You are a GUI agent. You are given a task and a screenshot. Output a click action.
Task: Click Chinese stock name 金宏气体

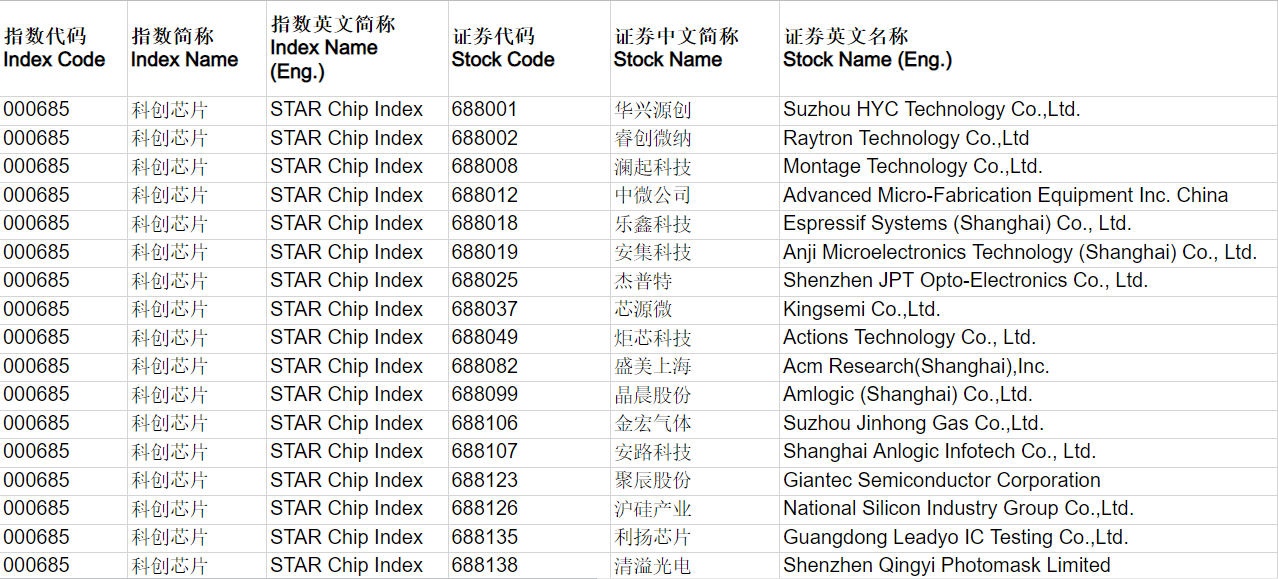(x=653, y=423)
